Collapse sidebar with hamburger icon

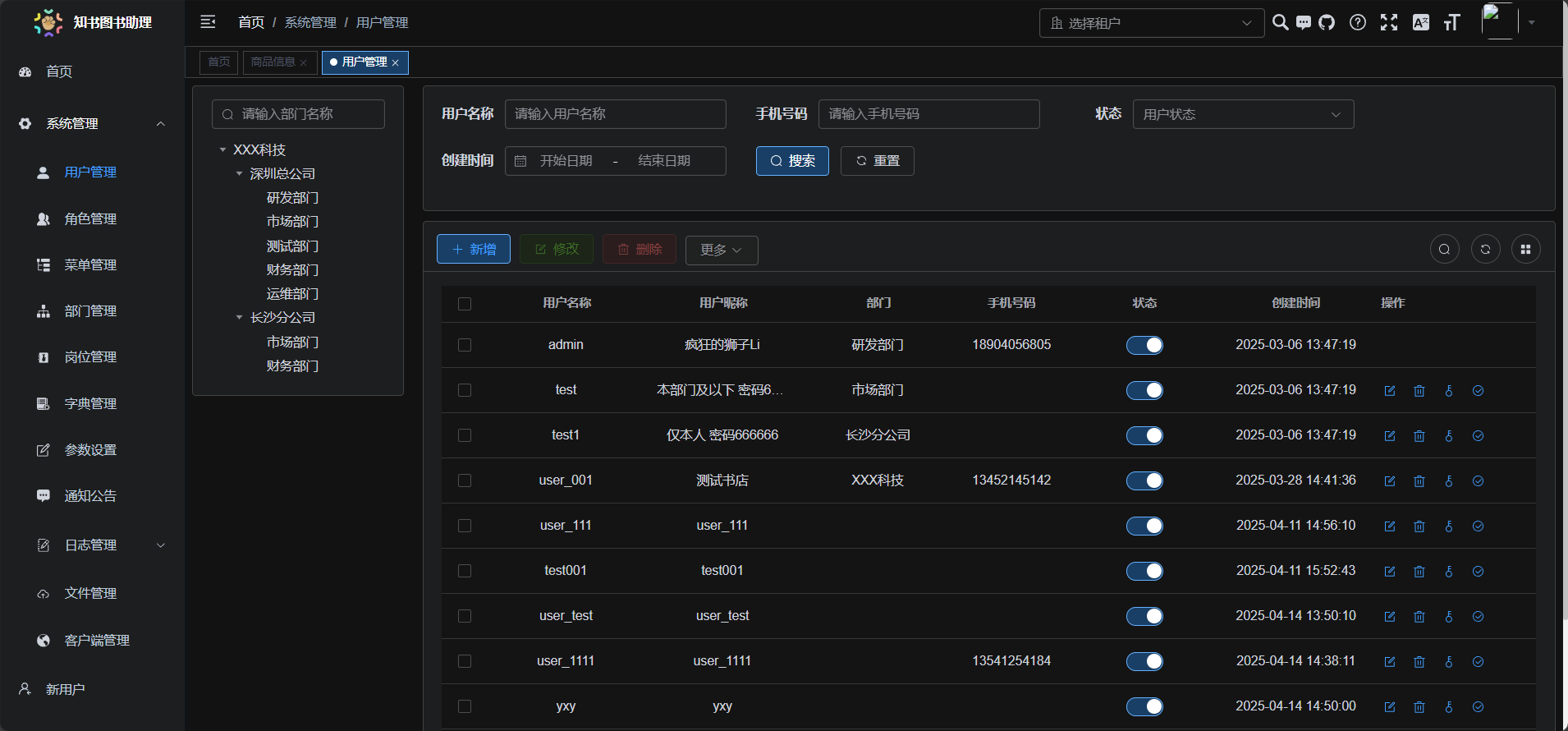[209, 22]
